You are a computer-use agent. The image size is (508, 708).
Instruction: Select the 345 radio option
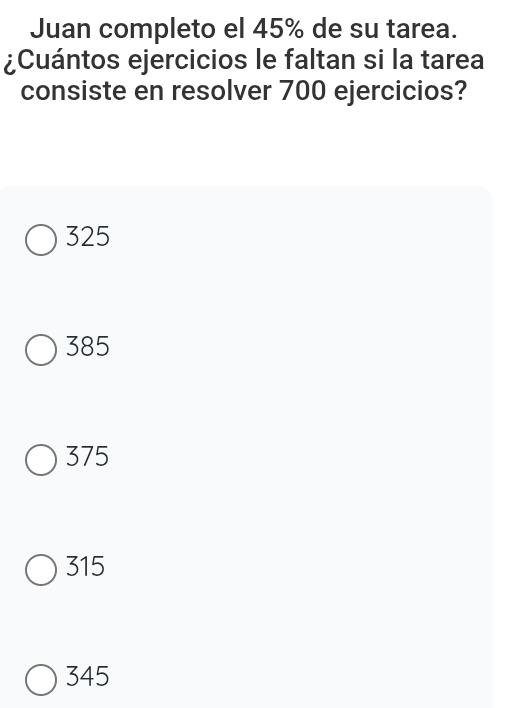click(41, 680)
